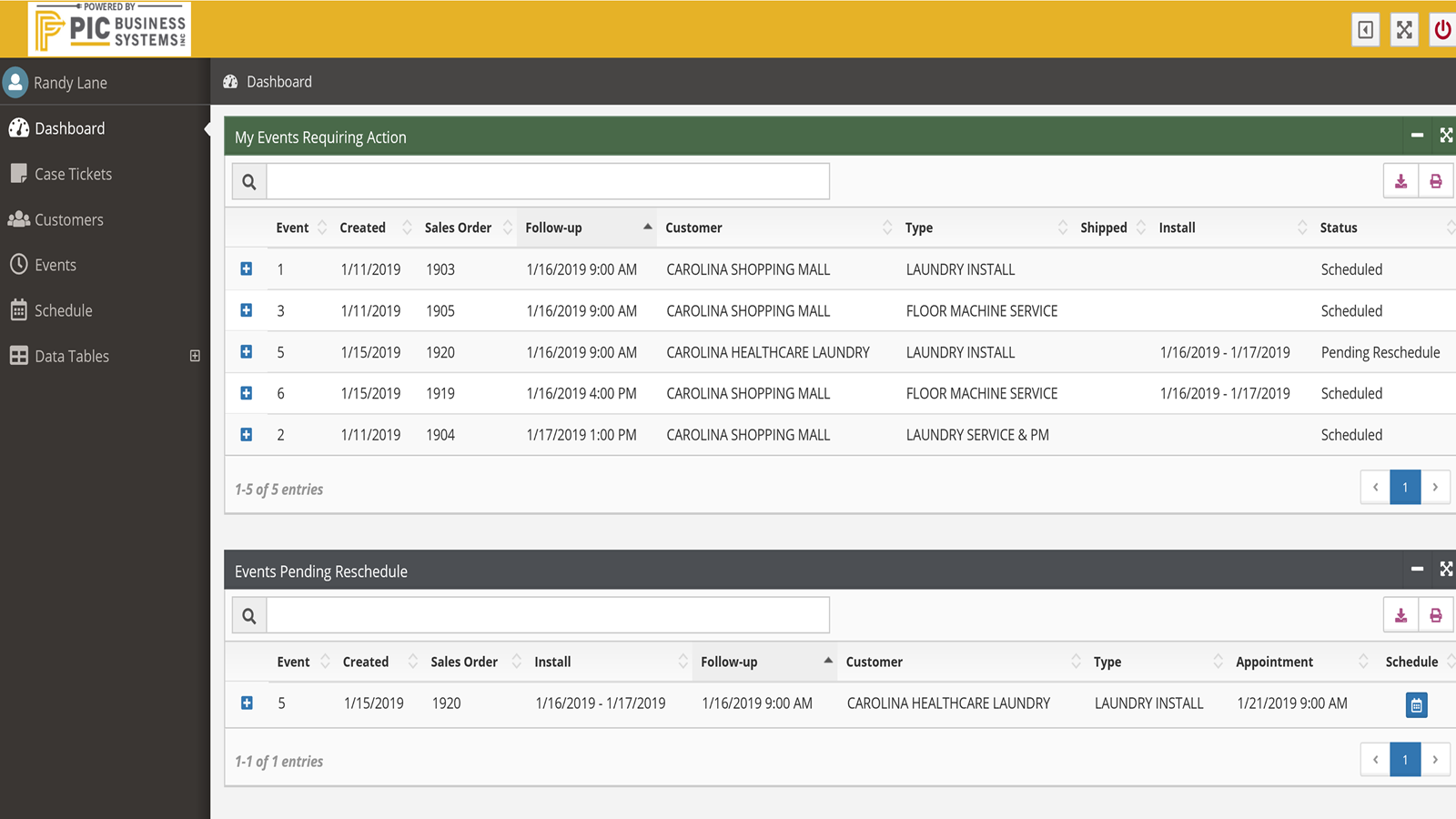
Task: Expand Data Tables submenu in sidebar
Action: [195, 356]
